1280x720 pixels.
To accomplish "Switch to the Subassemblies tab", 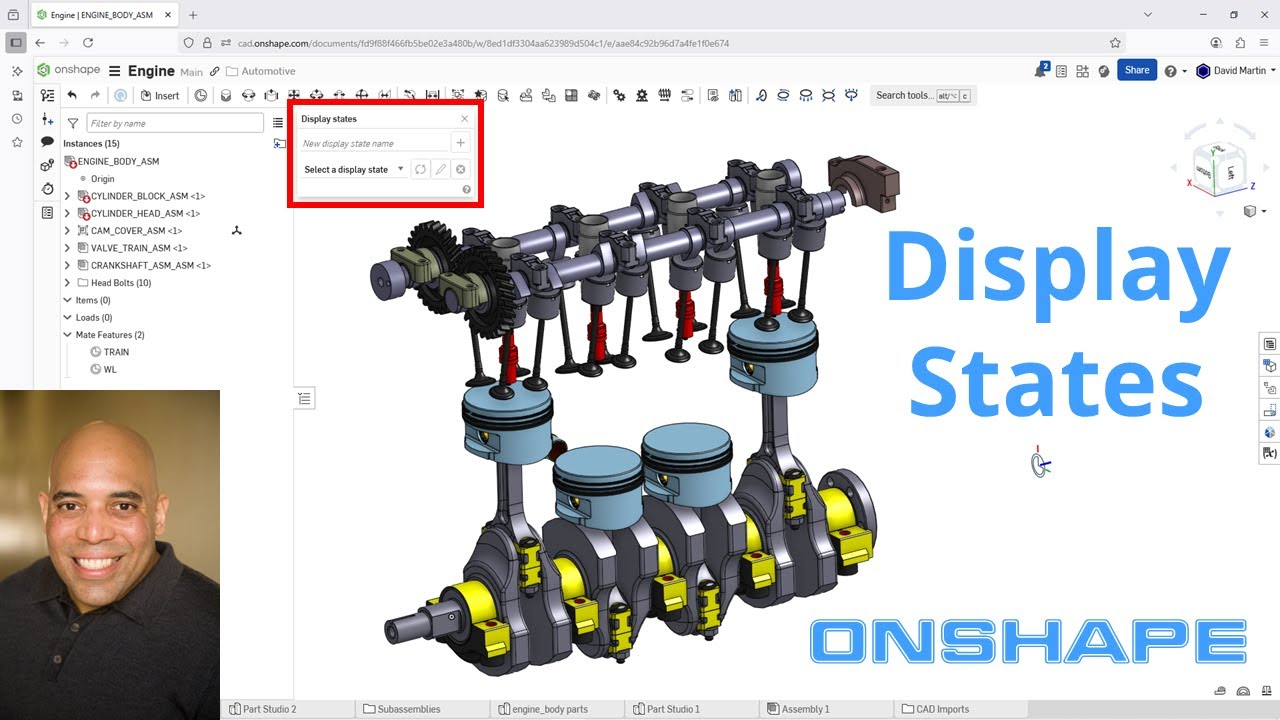I will pos(401,709).
